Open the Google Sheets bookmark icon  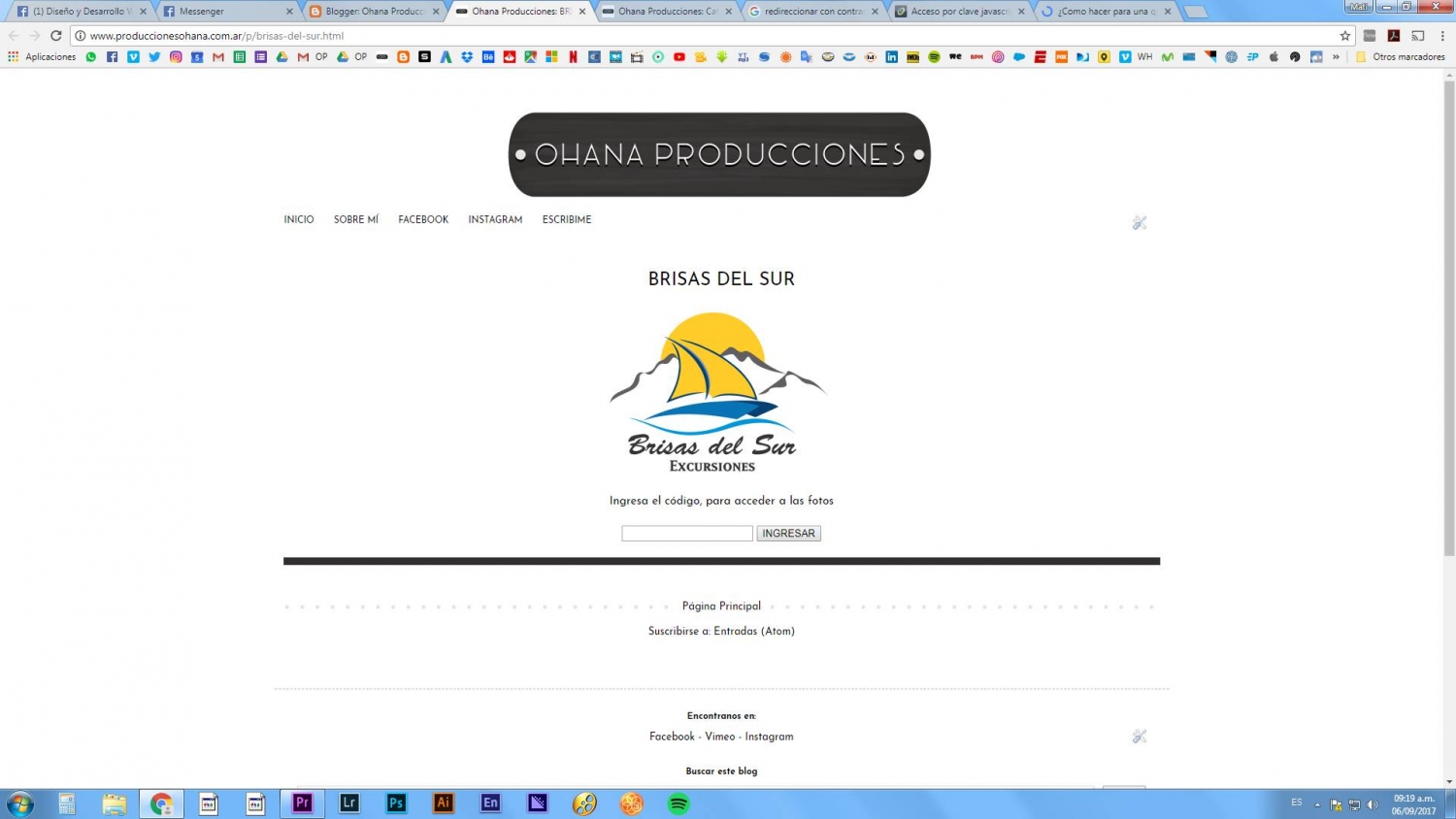239,57
